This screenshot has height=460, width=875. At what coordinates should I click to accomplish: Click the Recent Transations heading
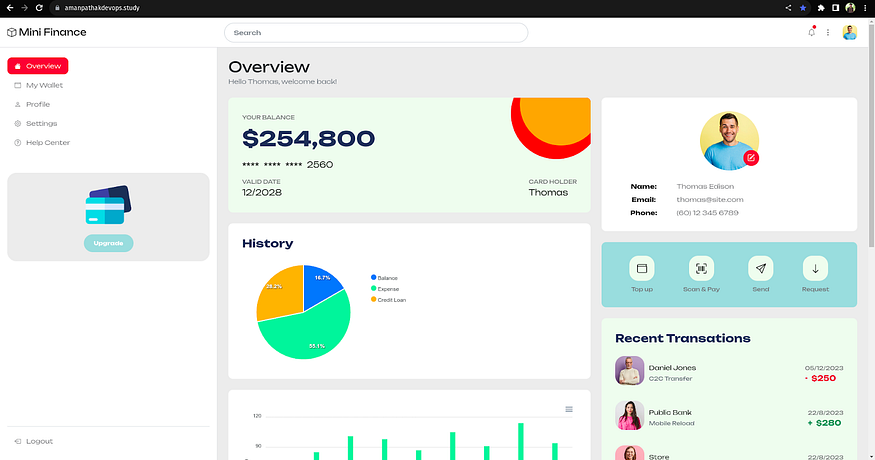pos(682,338)
